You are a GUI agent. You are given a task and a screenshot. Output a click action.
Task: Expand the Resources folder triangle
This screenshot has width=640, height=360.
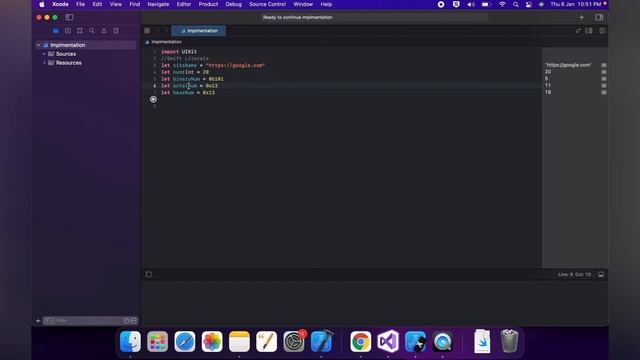[44, 63]
